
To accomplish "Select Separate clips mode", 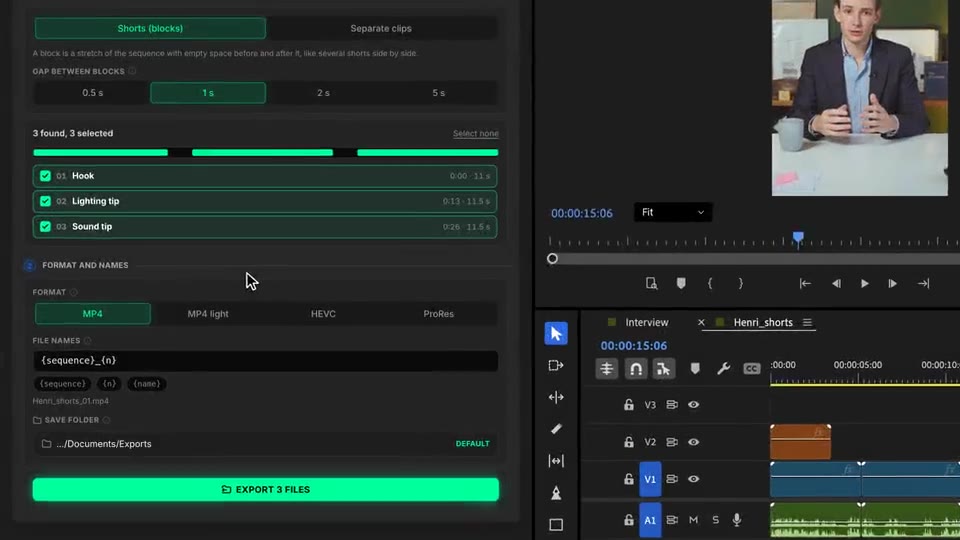I will (381, 28).
